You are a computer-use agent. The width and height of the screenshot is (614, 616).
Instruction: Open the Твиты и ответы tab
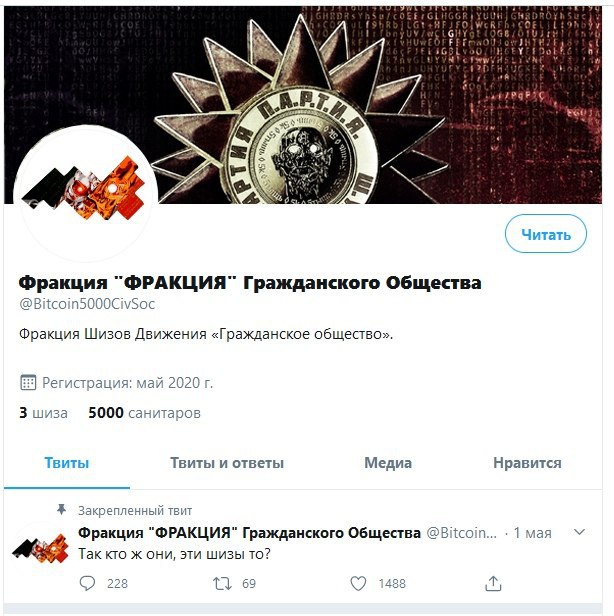[x=227, y=463]
